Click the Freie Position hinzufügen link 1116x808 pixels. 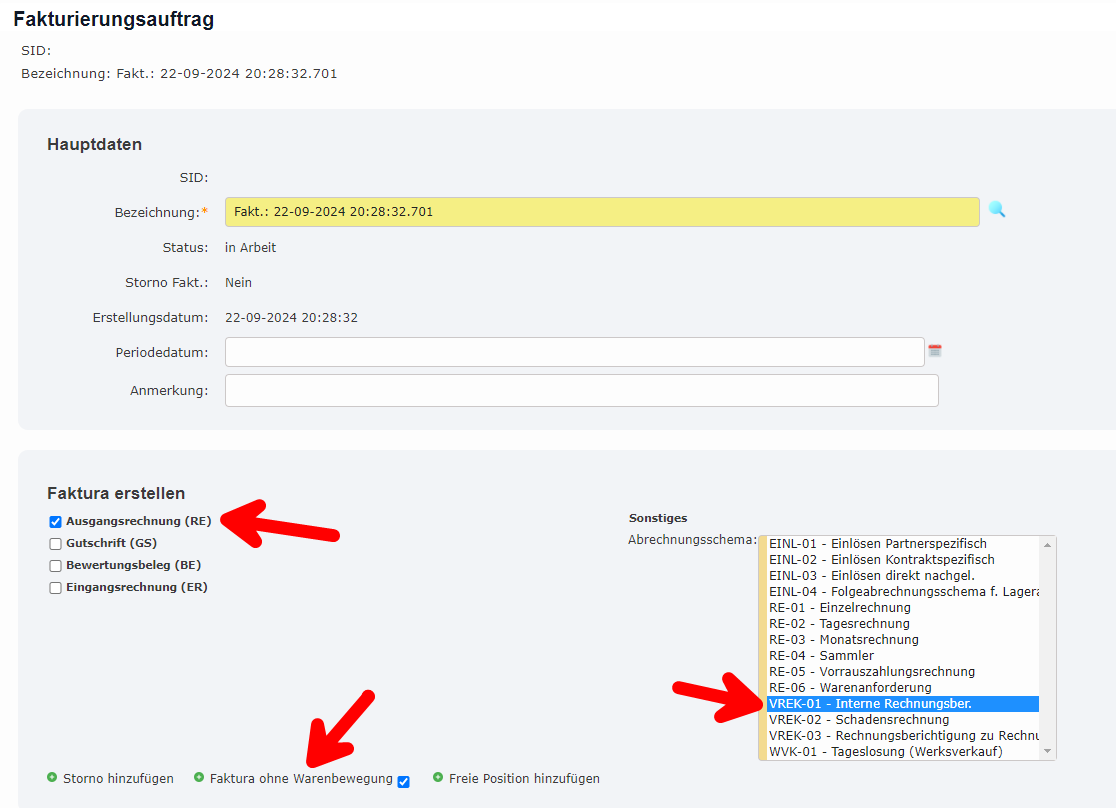pyautogui.click(x=524, y=778)
